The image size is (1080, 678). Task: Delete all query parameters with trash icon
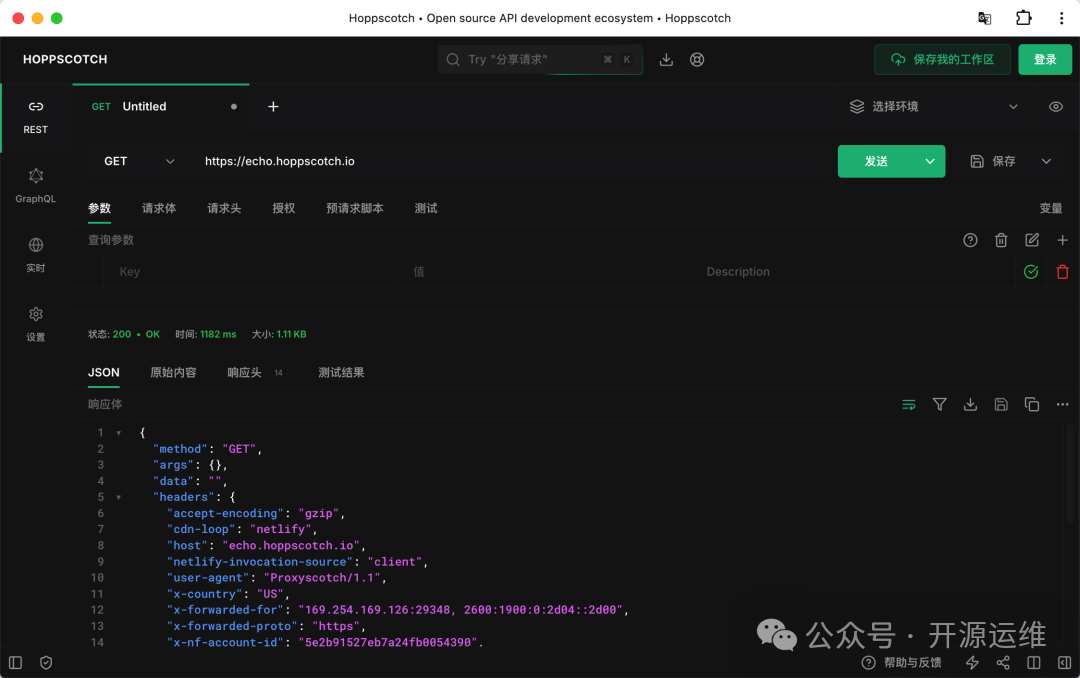tap(1001, 240)
